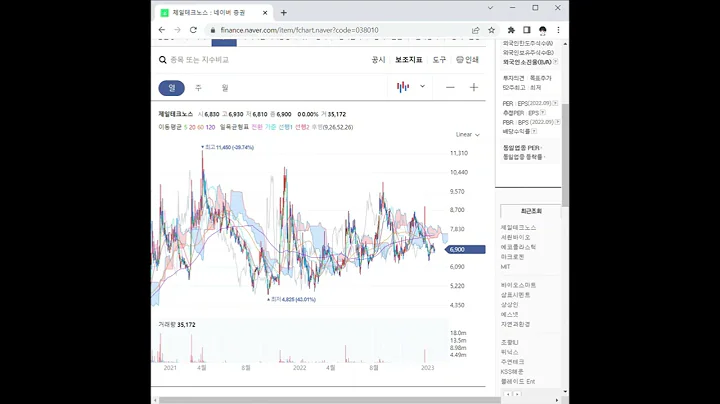Click the previous page arrow under recent list

pos(508,394)
